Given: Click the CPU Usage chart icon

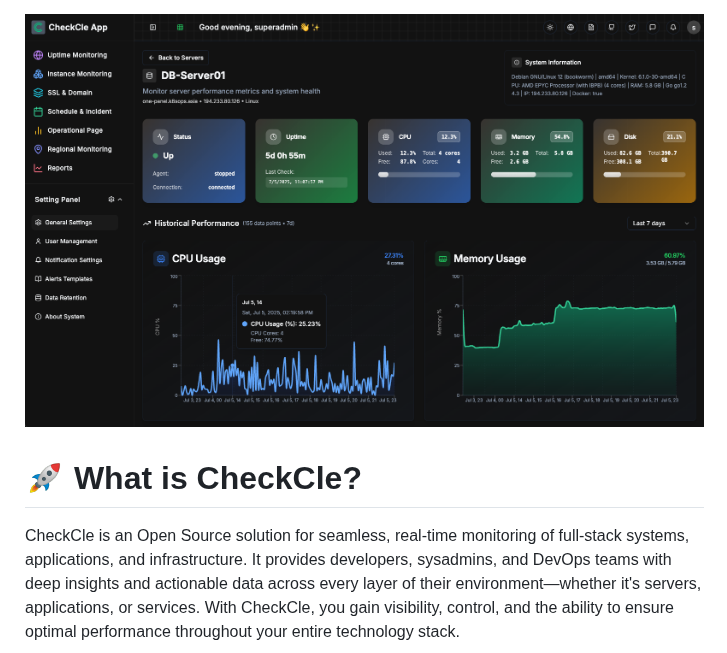Looking at the screenshot, I should [x=161, y=259].
